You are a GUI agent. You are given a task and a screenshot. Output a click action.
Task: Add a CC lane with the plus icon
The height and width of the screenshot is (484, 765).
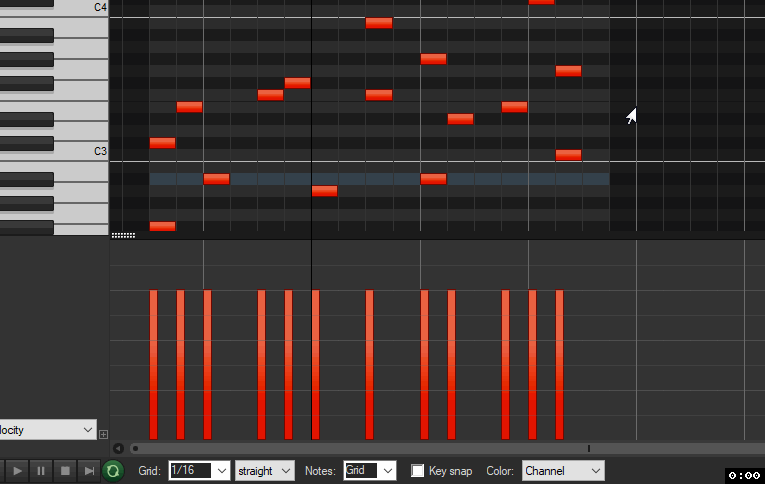coord(103,434)
